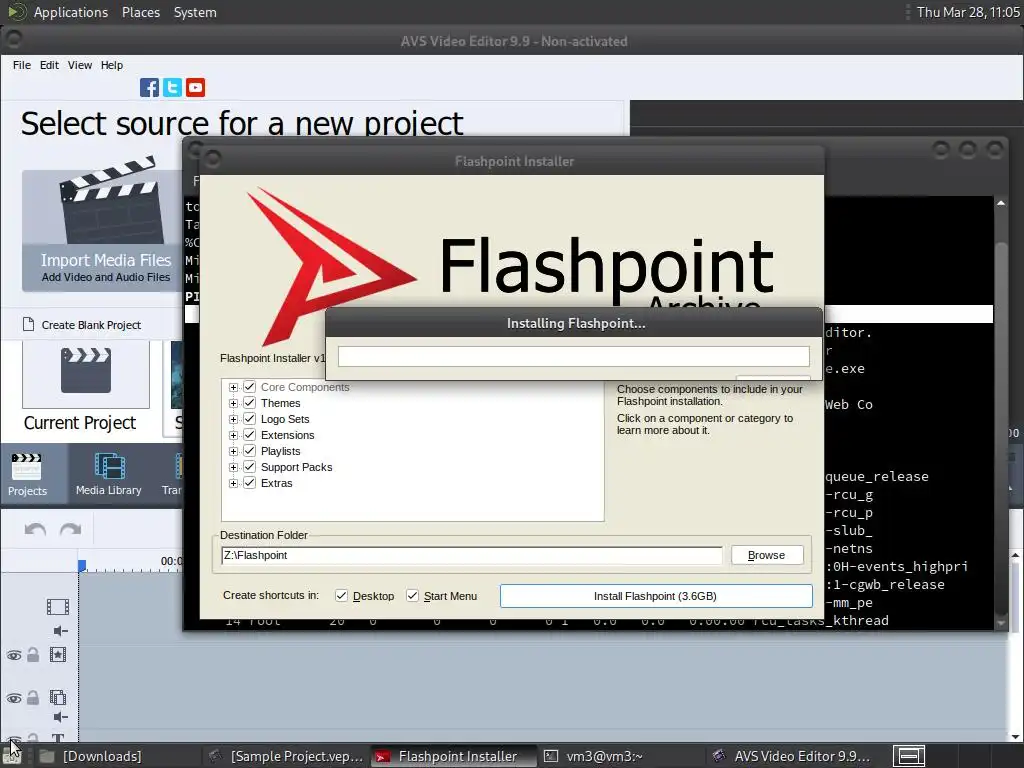Expand the Logo Sets tree node
Screen dimensions: 1024x768
pos(233,419)
